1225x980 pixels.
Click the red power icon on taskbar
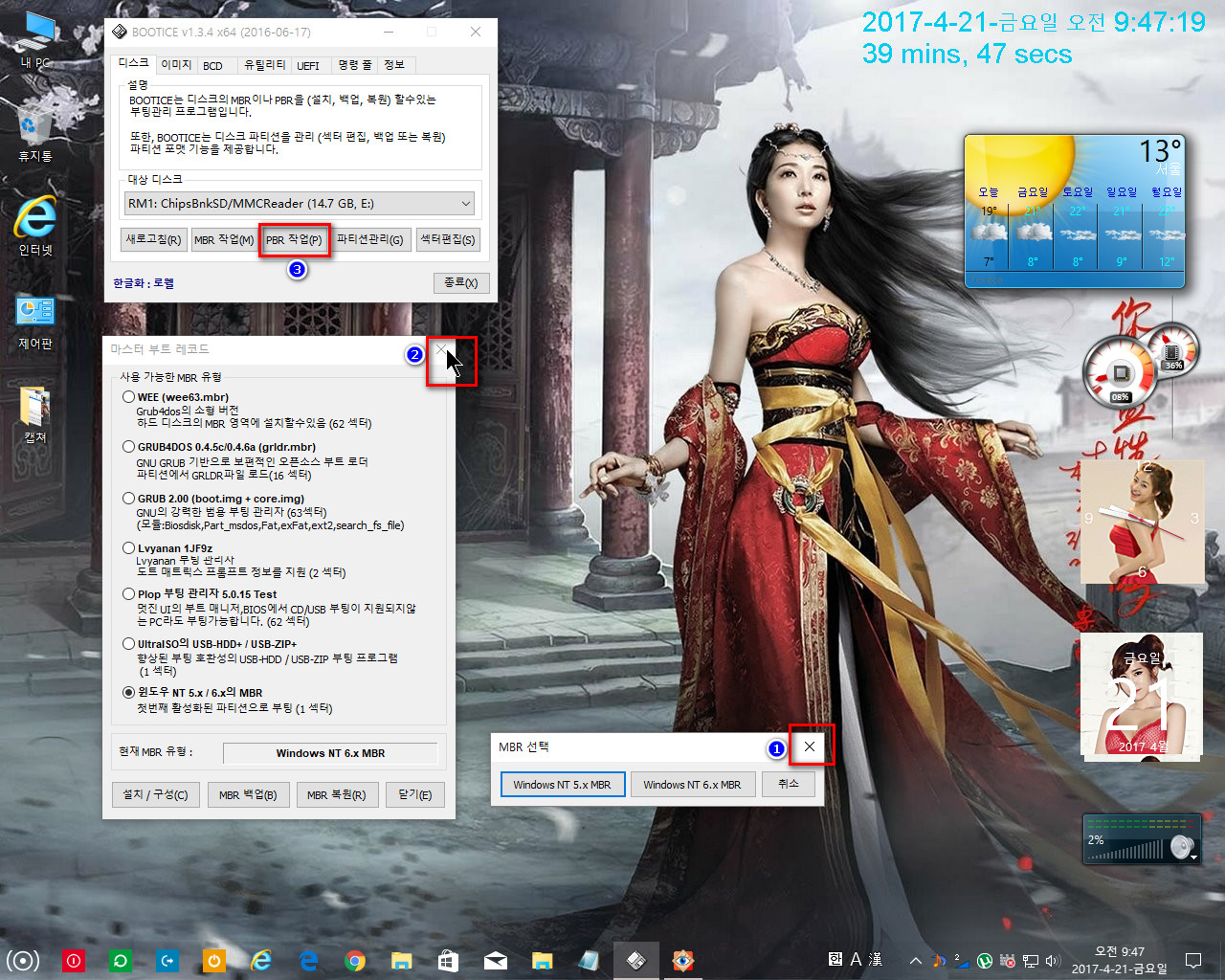point(74,960)
